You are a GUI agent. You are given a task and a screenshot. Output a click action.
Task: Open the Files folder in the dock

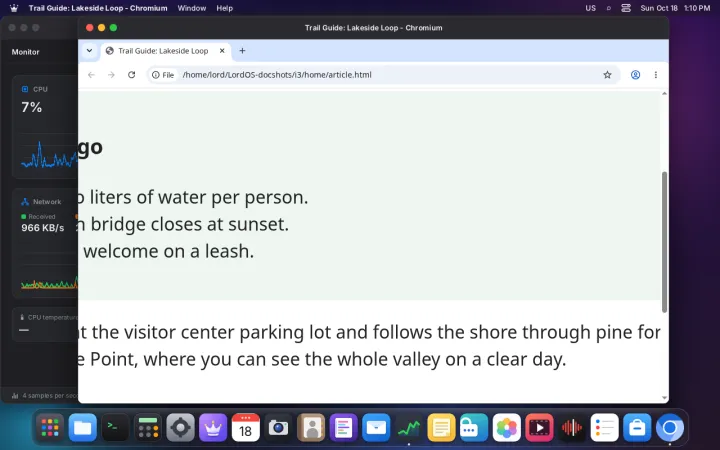point(83,428)
